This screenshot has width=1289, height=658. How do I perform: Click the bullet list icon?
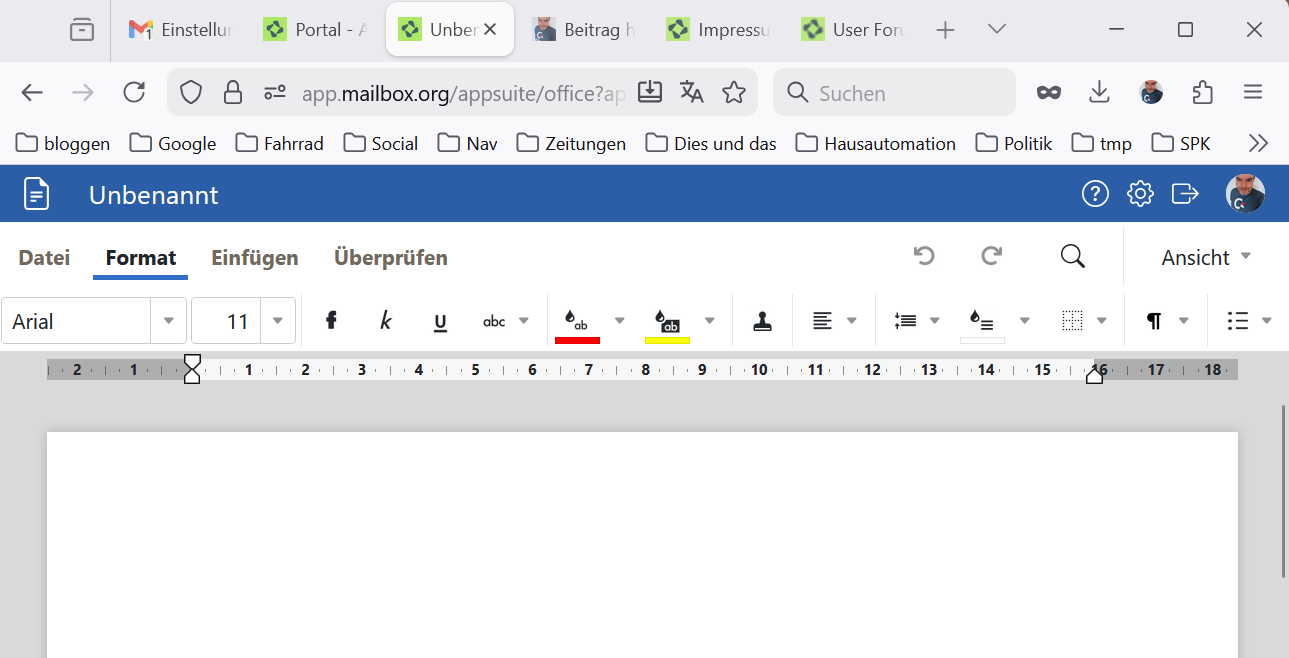tap(1238, 321)
